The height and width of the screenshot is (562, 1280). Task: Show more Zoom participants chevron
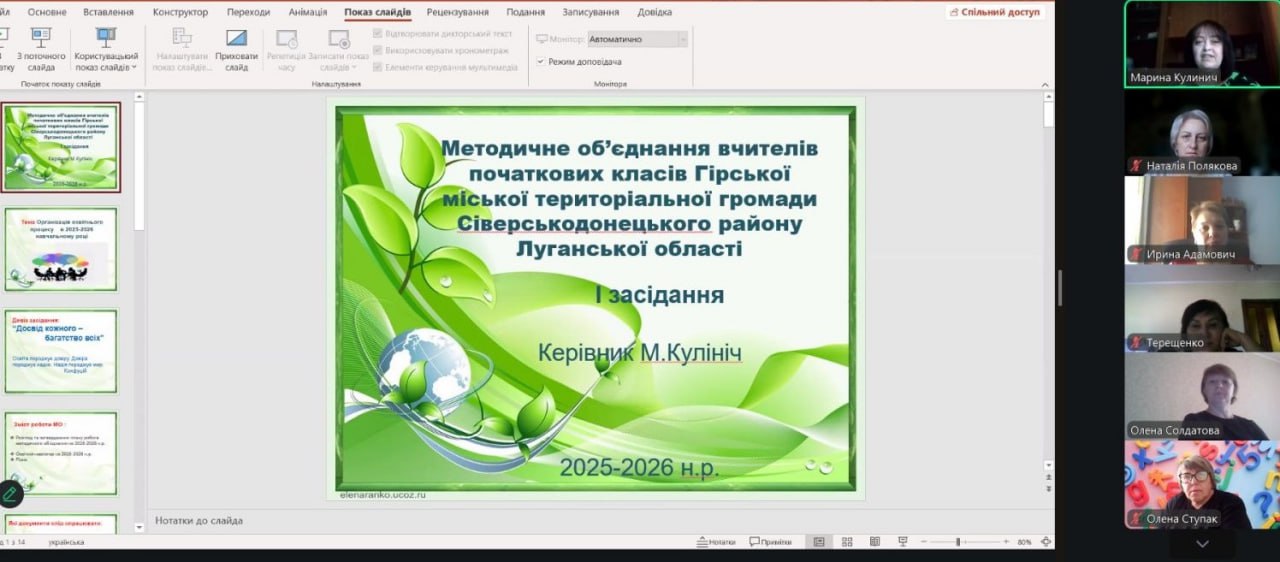point(1202,544)
